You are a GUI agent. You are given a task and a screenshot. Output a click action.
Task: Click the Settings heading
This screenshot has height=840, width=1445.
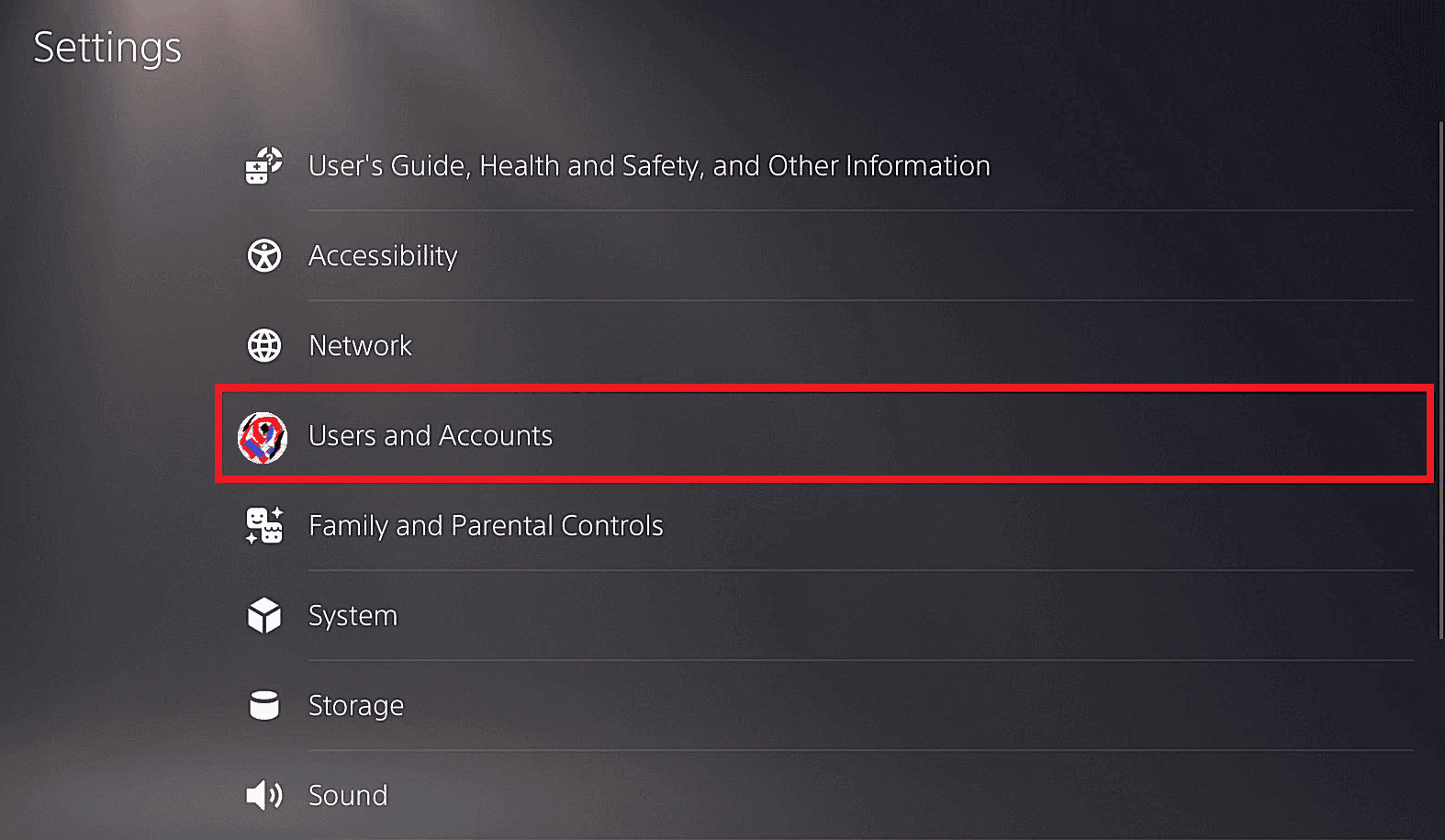coord(106,49)
